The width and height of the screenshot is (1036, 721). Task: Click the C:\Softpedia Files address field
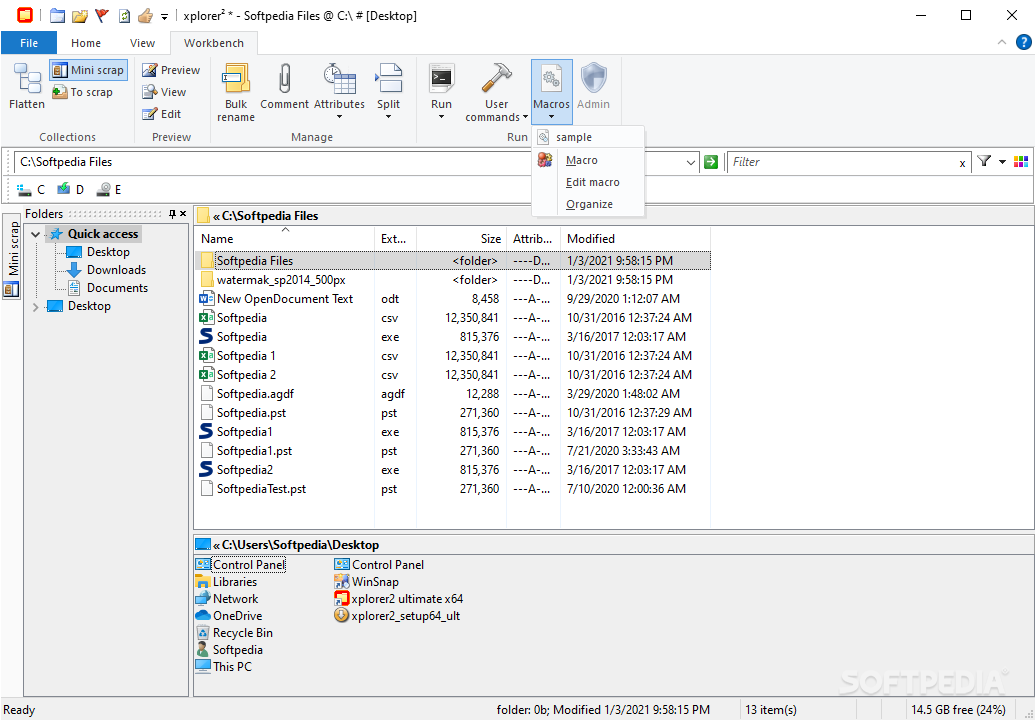point(350,162)
